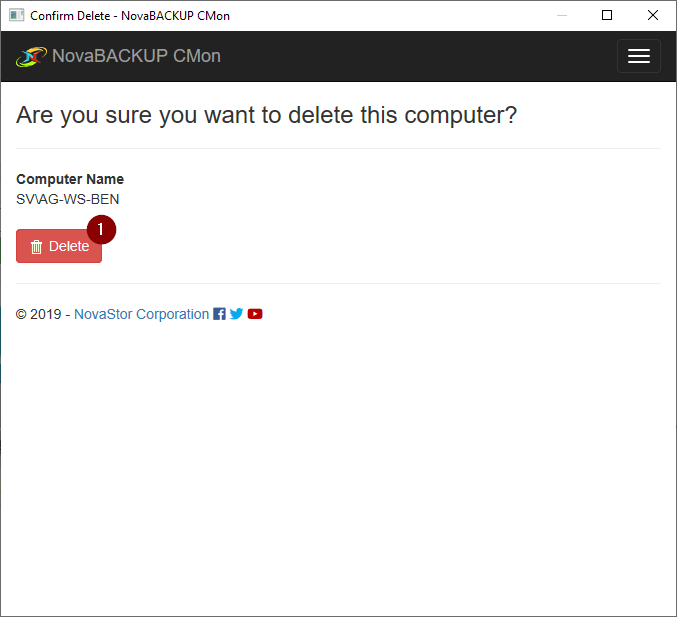Click the window app icon in title bar

[16, 16]
